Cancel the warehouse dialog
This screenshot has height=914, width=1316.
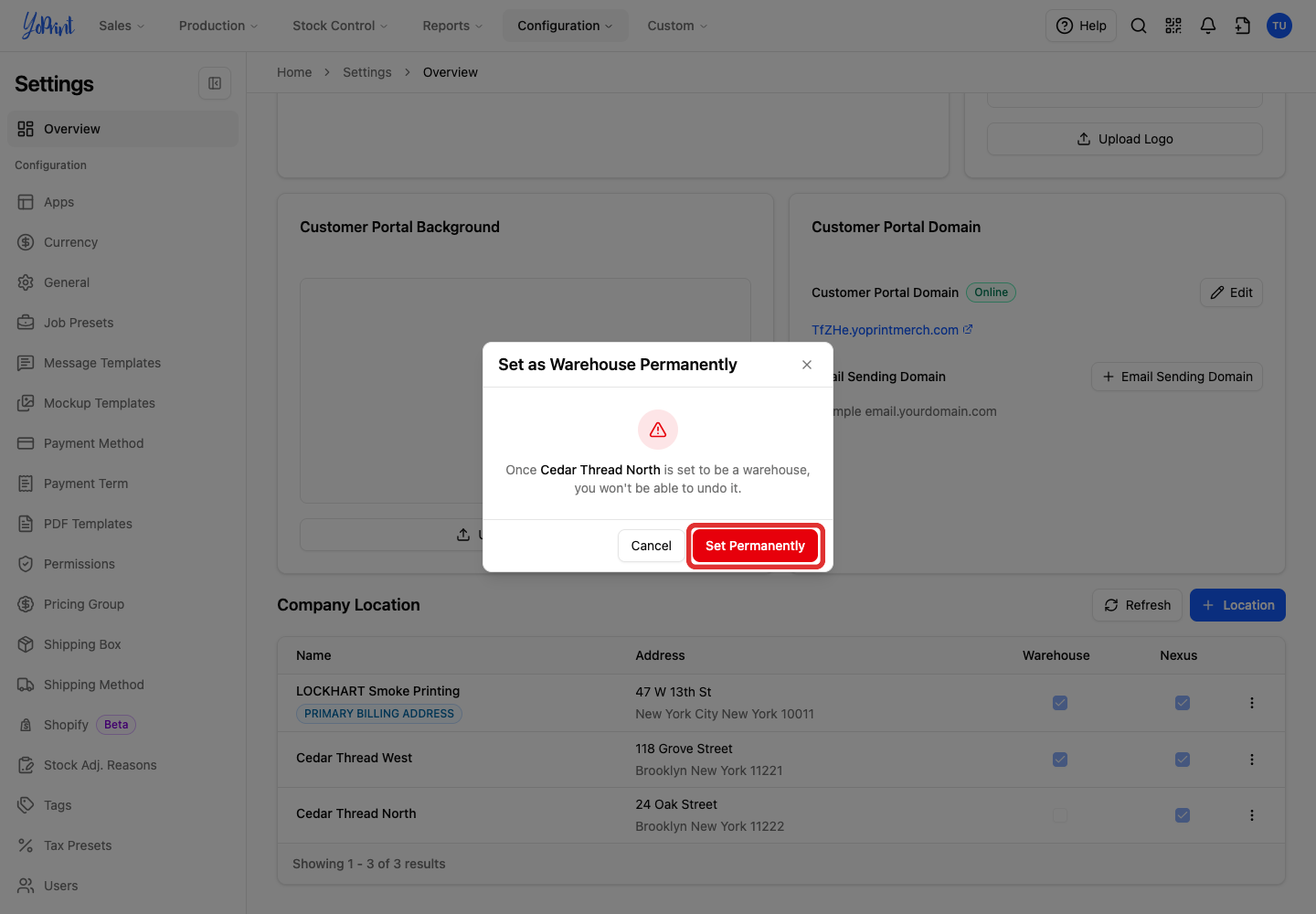[651, 546]
